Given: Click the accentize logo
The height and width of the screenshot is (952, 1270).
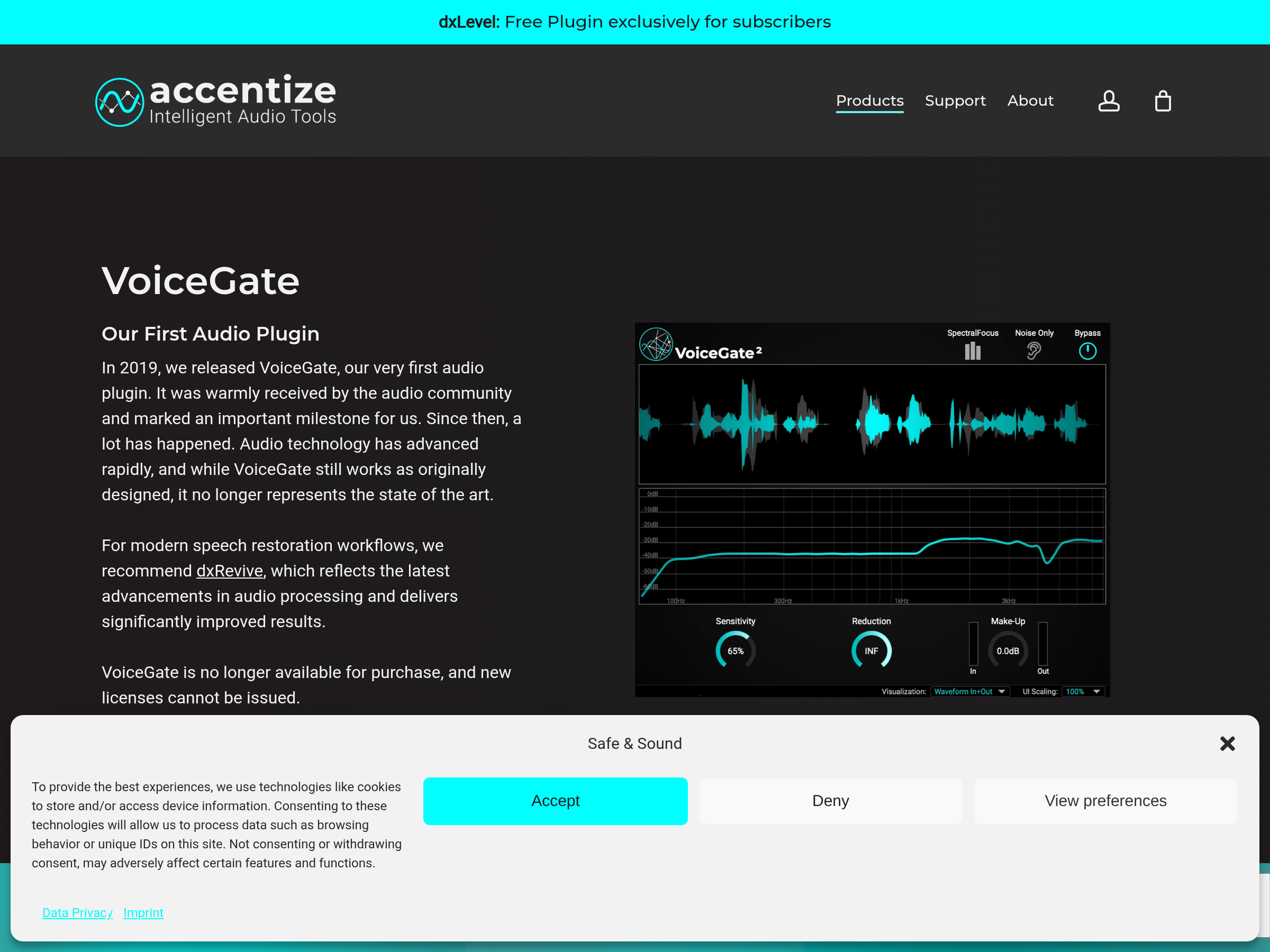Looking at the screenshot, I should 215,101.
